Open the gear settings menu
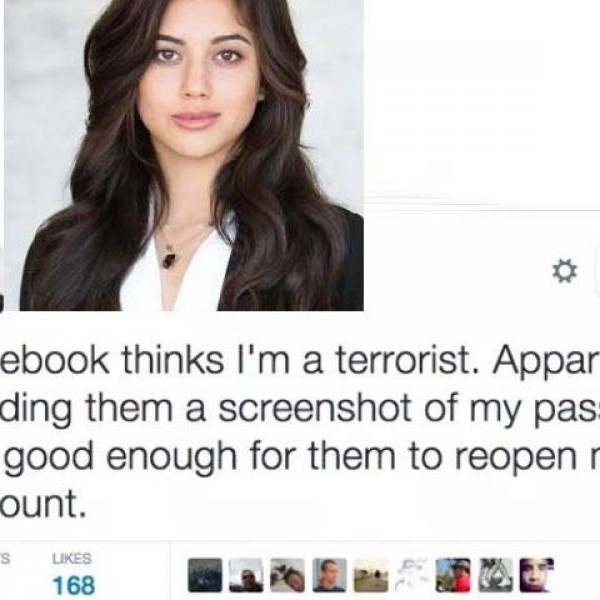This screenshot has height=600, width=600. pos(565,271)
